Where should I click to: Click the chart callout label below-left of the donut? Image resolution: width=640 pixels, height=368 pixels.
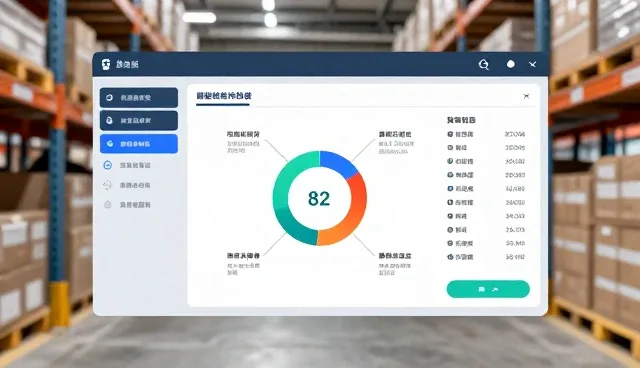pyautogui.click(x=243, y=256)
